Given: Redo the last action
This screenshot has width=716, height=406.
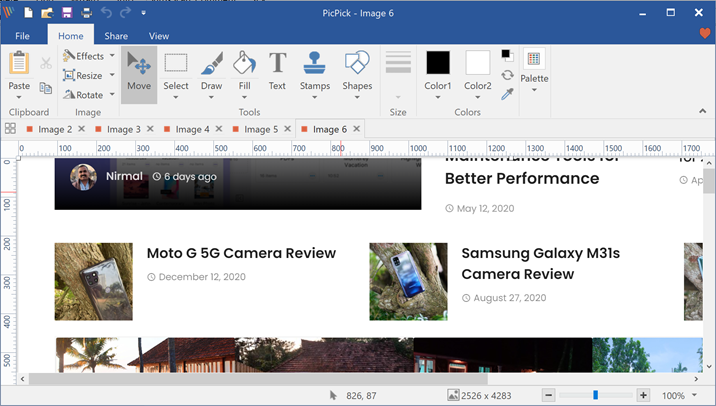Looking at the screenshot, I should click(125, 13).
